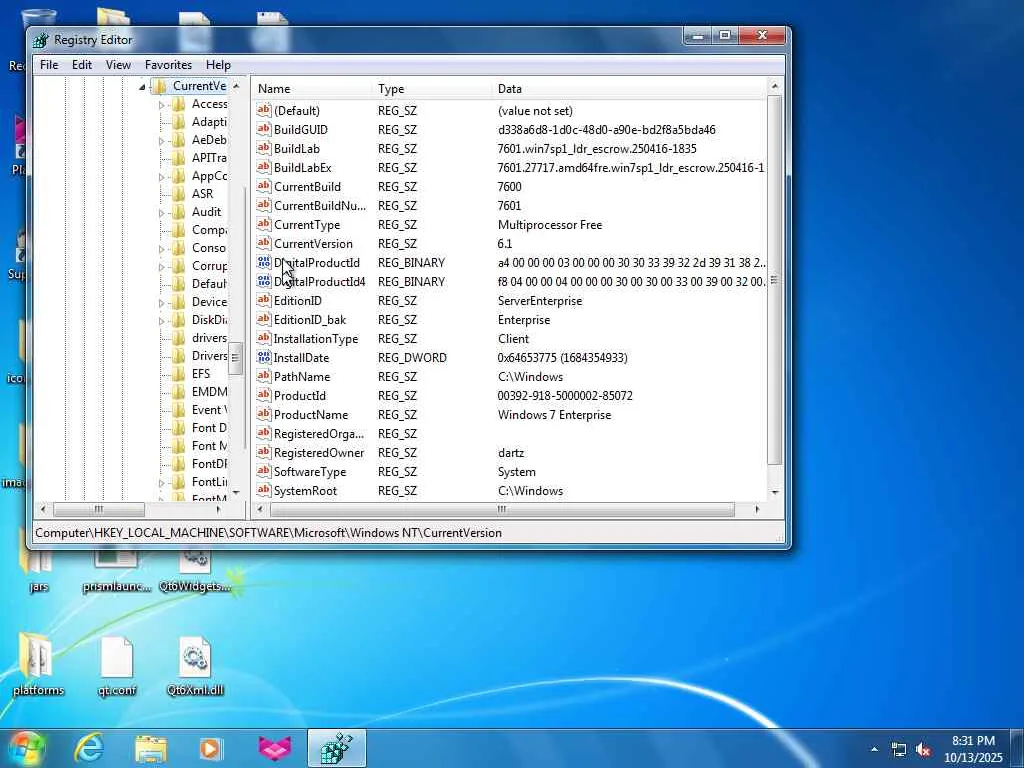The image size is (1024, 768).
Task: Sort values by Data column header
Action: point(629,89)
